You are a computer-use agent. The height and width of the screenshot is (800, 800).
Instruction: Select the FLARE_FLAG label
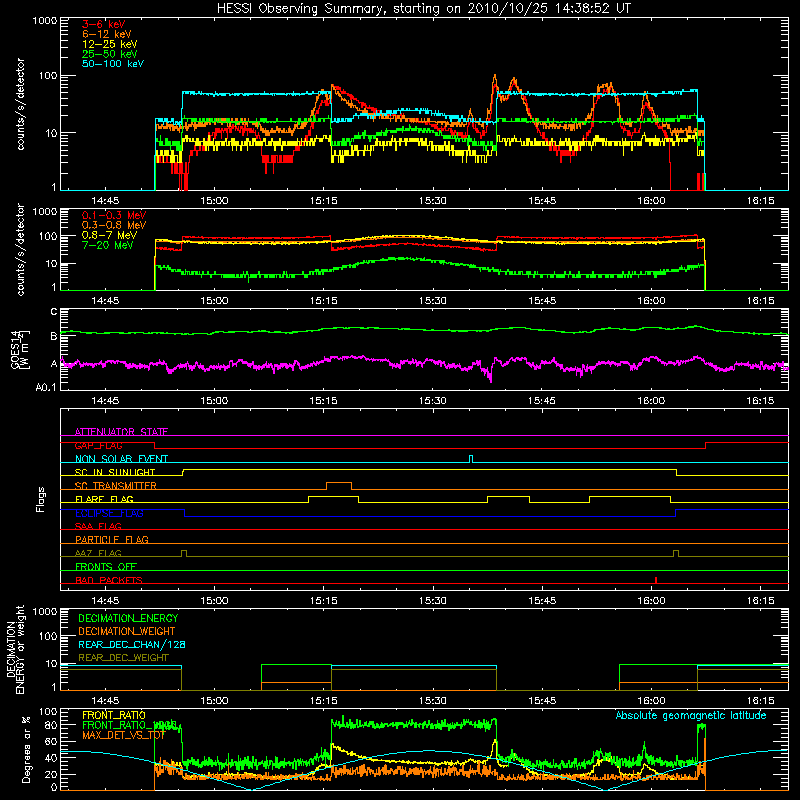(104, 499)
